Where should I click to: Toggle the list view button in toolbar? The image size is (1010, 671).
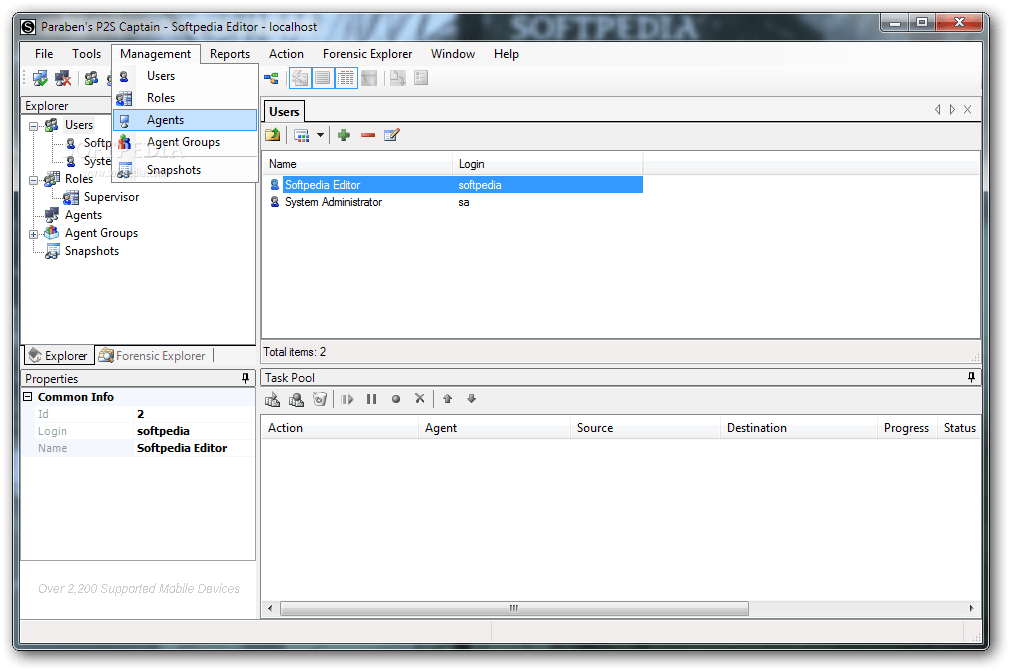(x=323, y=79)
